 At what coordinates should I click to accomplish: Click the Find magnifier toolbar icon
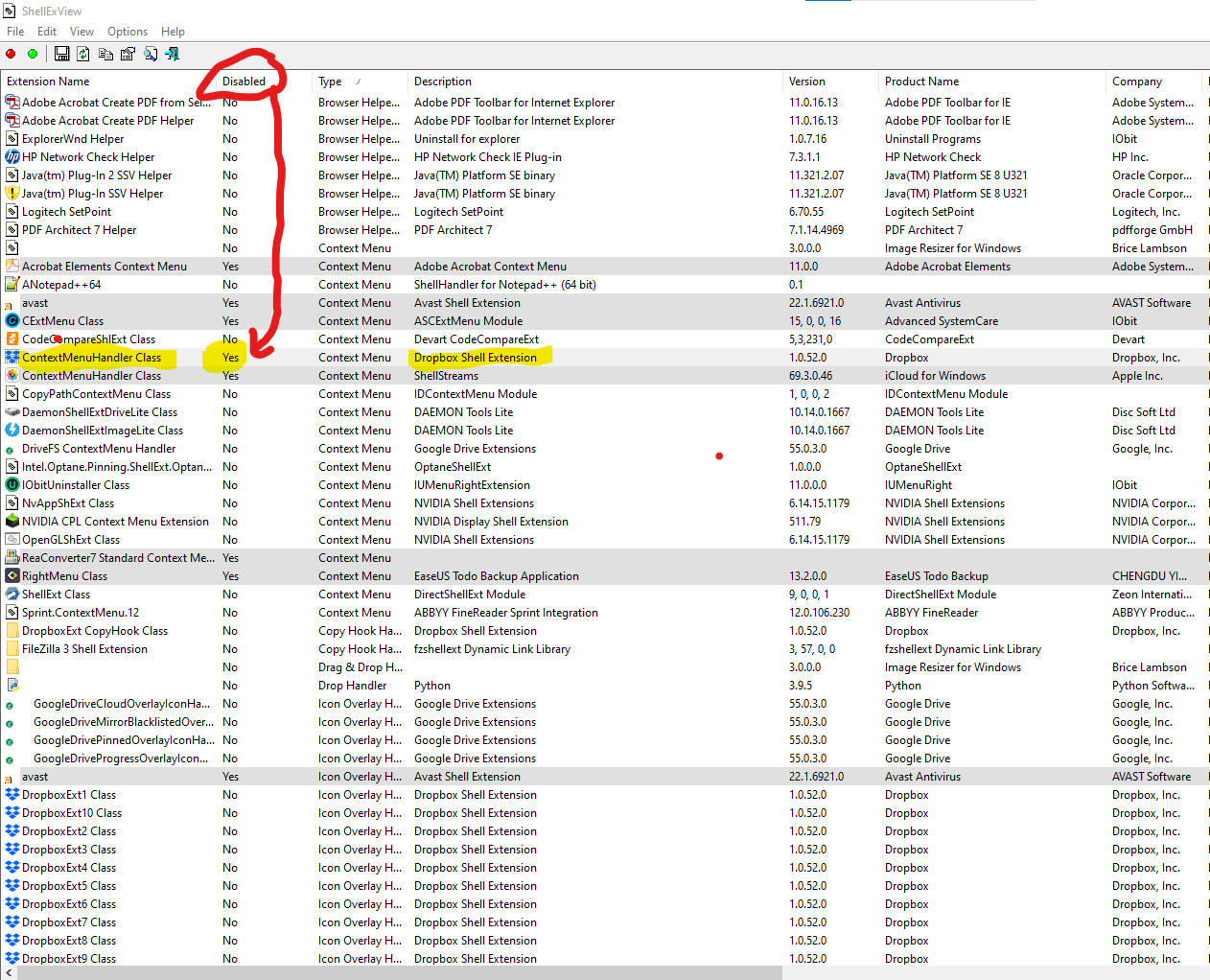(151, 54)
